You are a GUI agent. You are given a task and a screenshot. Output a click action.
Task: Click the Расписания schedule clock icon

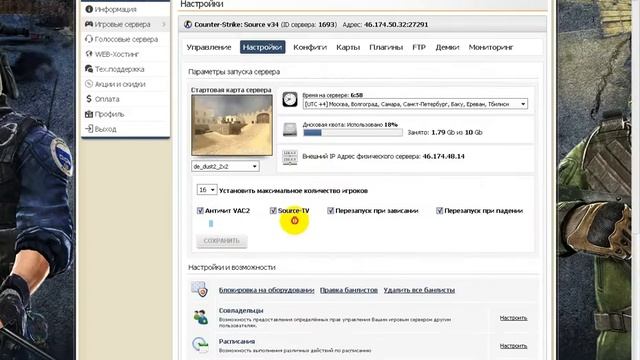click(200, 345)
